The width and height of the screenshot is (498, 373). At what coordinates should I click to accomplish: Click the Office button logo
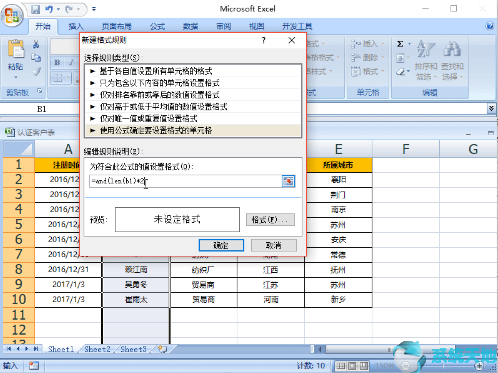[x=12, y=15]
